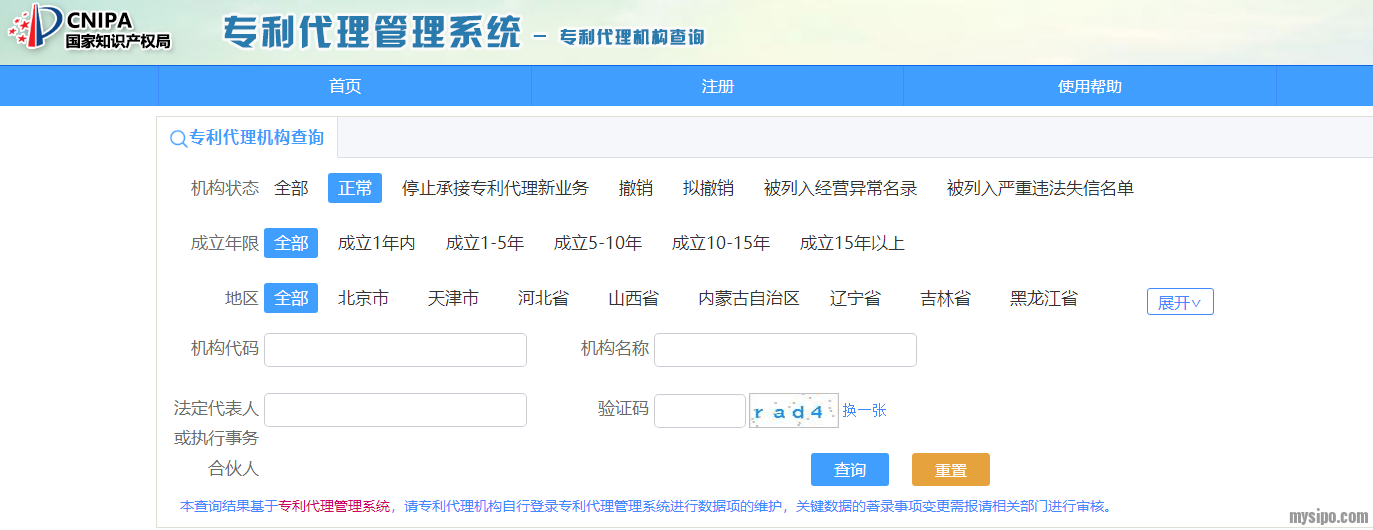Expand the region list with 展开
Image resolution: width=1373 pixels, height=530 pixels.
tap(1179, 302)
